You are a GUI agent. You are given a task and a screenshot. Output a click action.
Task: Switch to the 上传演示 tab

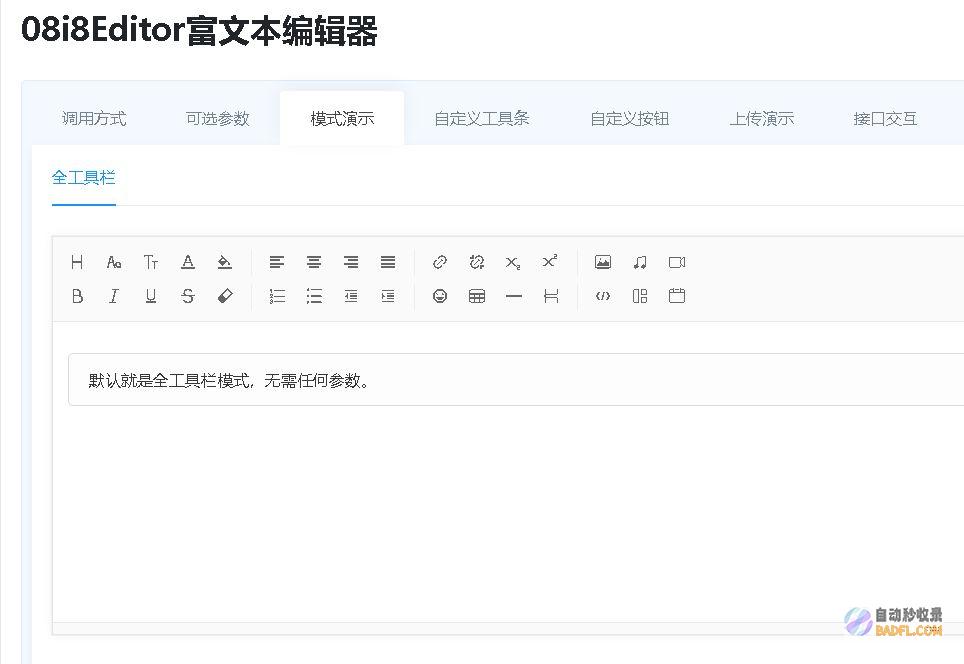click(x=762, y=118)
